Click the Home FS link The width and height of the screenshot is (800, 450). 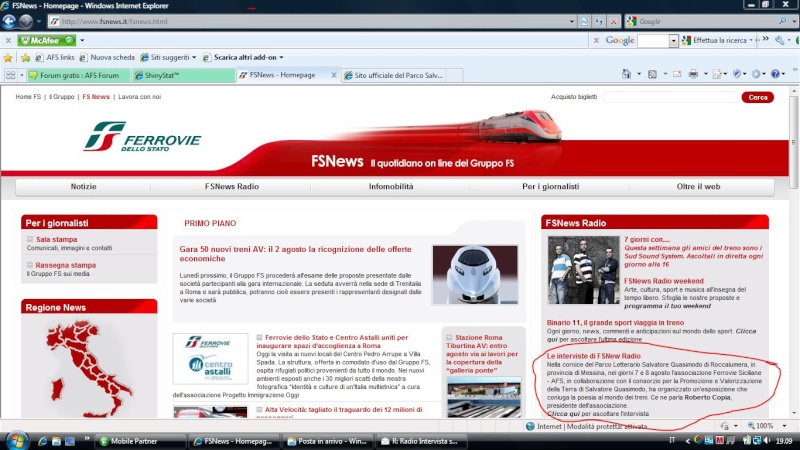(28, 96)
